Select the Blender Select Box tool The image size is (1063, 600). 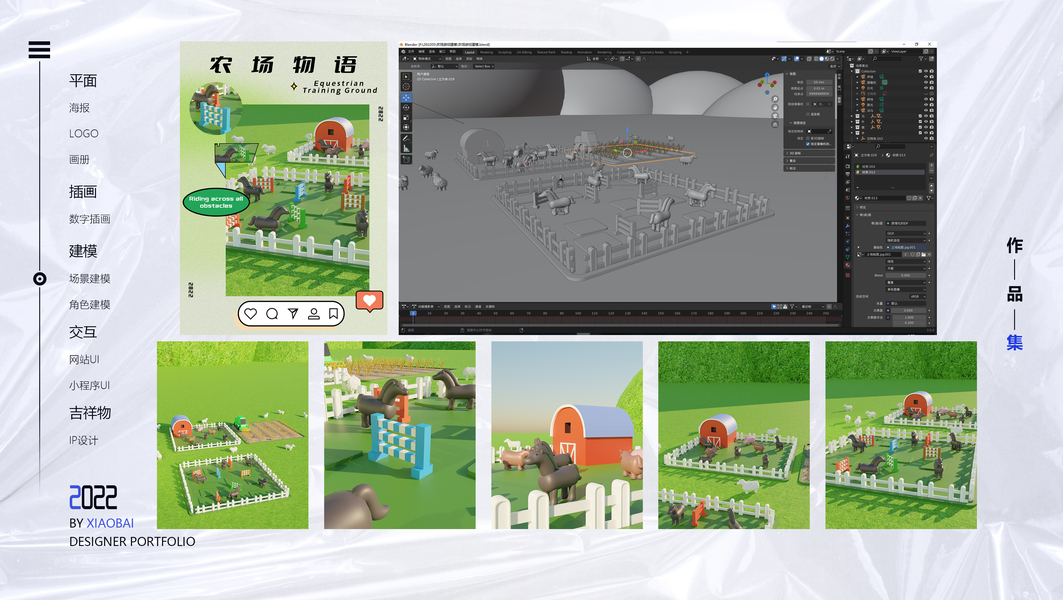(x=406, y=77)
